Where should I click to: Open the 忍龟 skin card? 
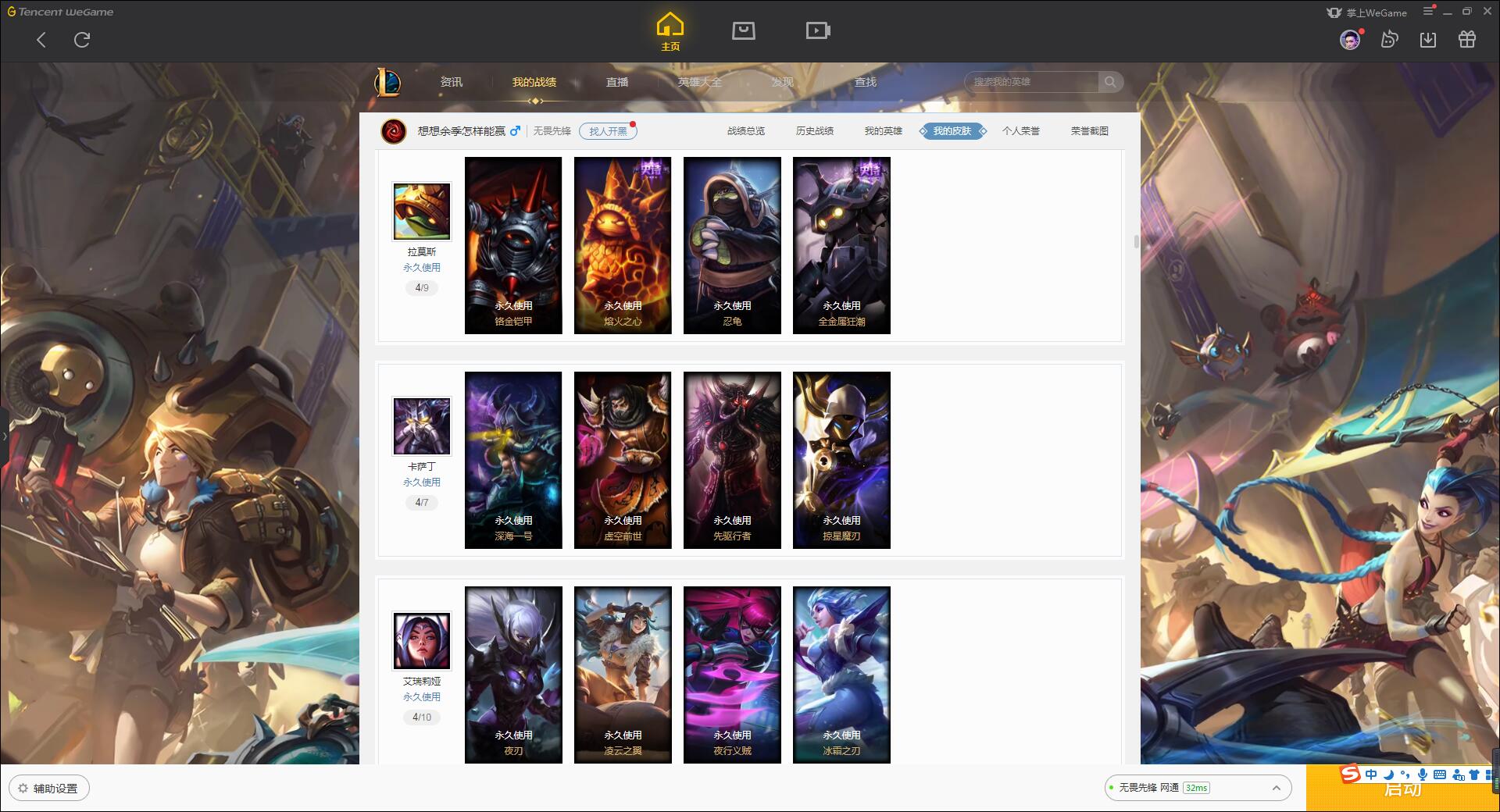pos(732,245)
